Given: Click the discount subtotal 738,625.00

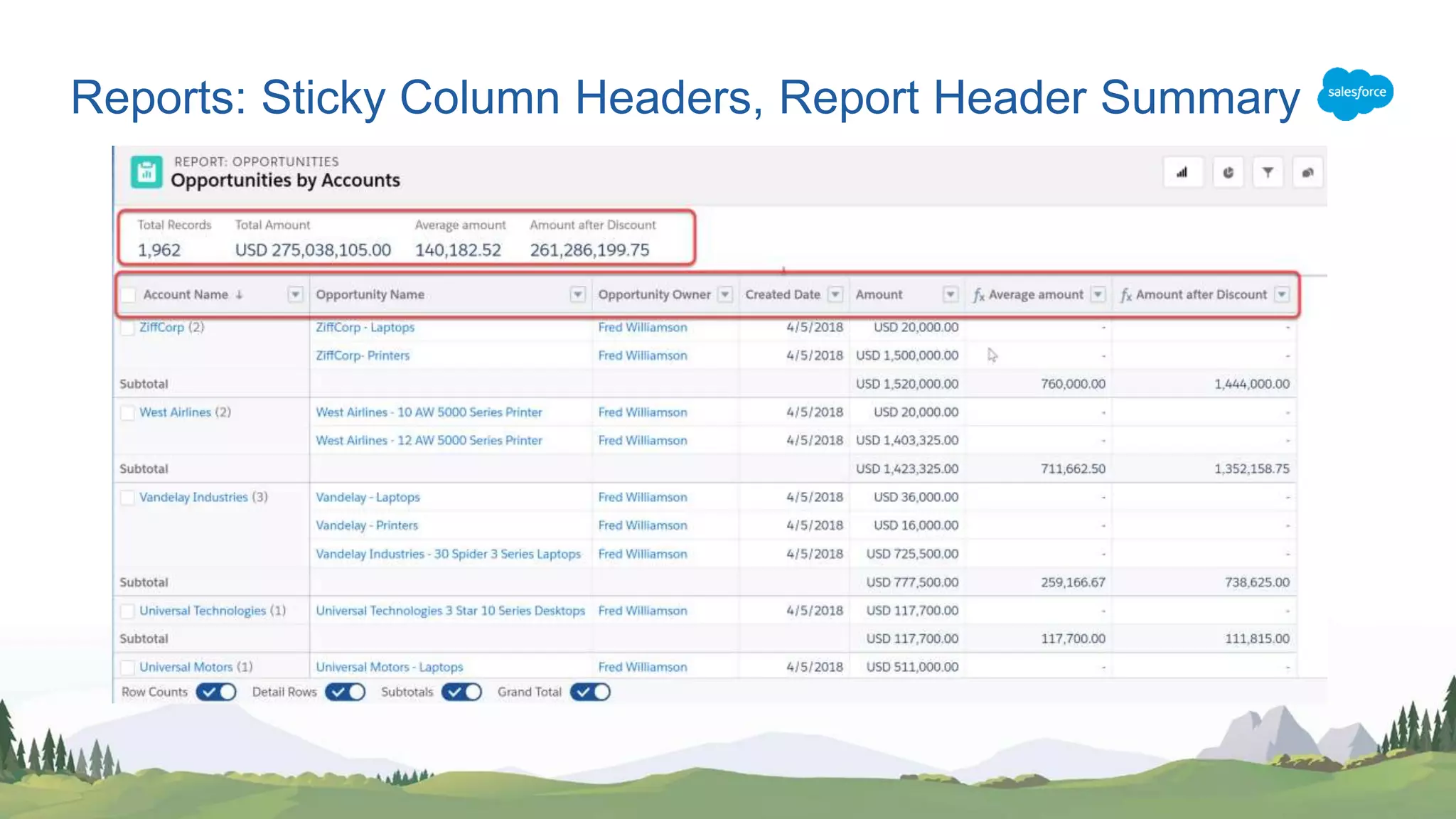Looking at the screenshot, I should [1257, 582].
